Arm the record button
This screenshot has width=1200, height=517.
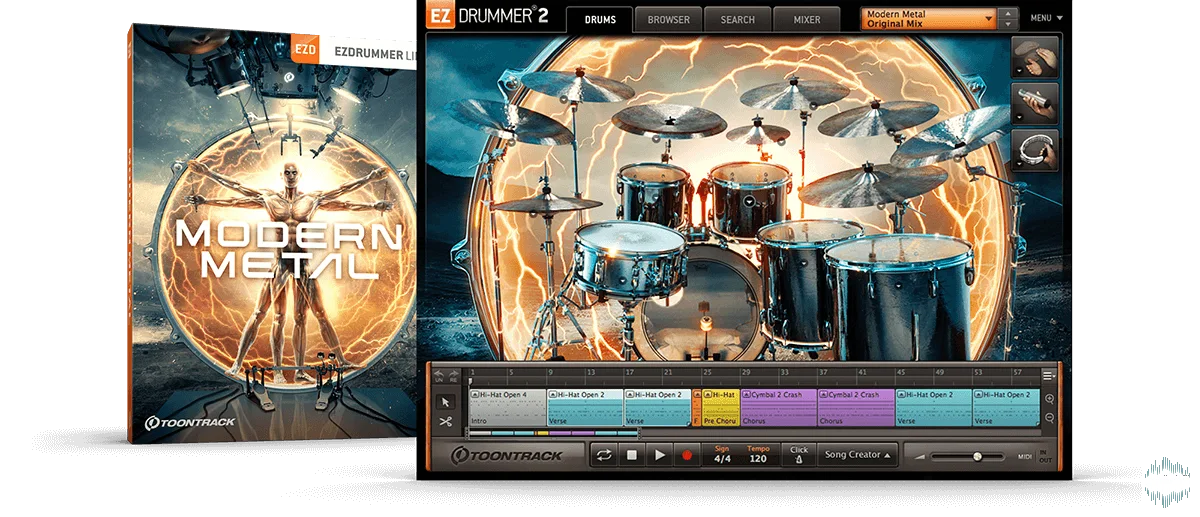687,455
